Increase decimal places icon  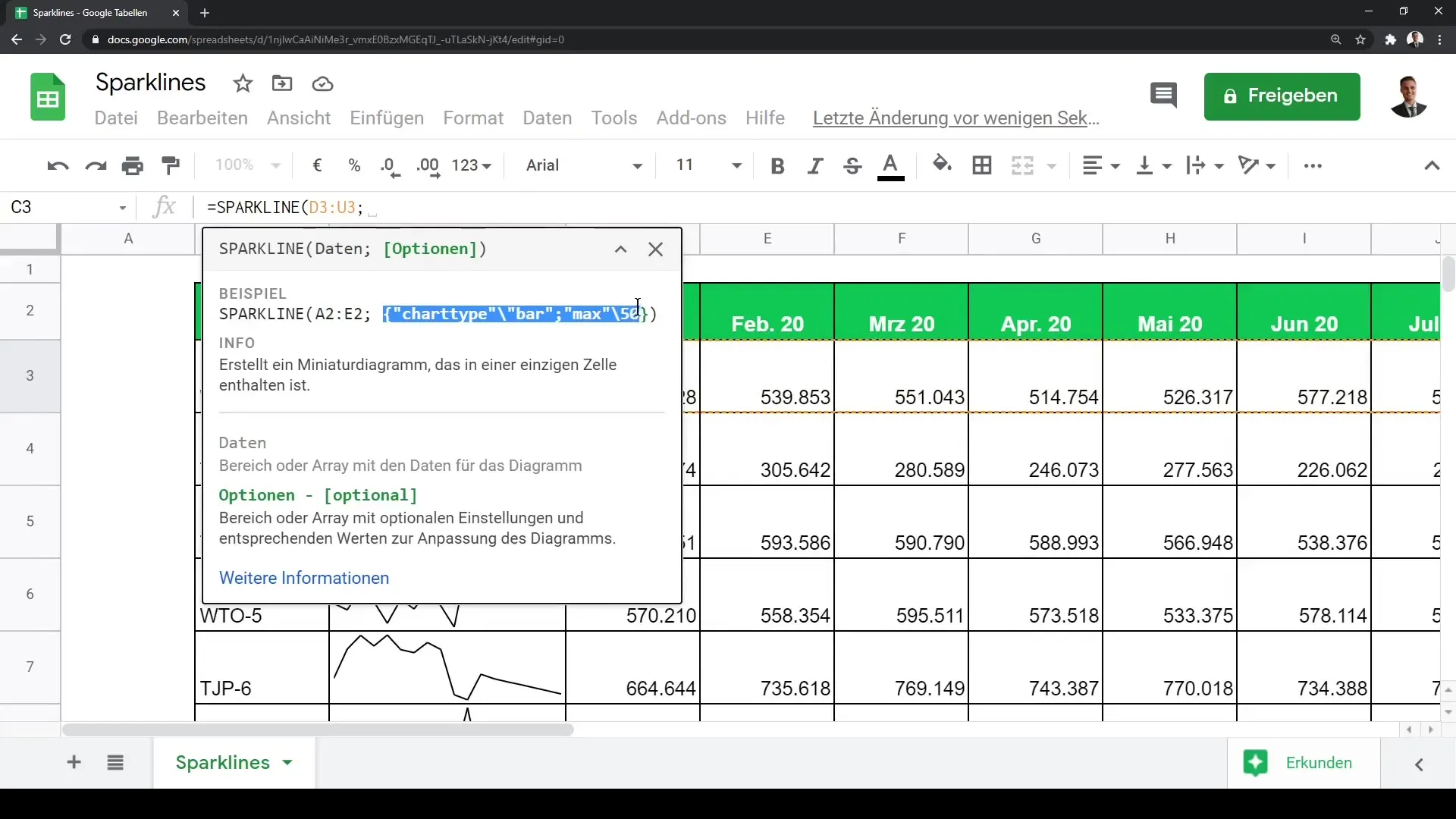point(428,166)
